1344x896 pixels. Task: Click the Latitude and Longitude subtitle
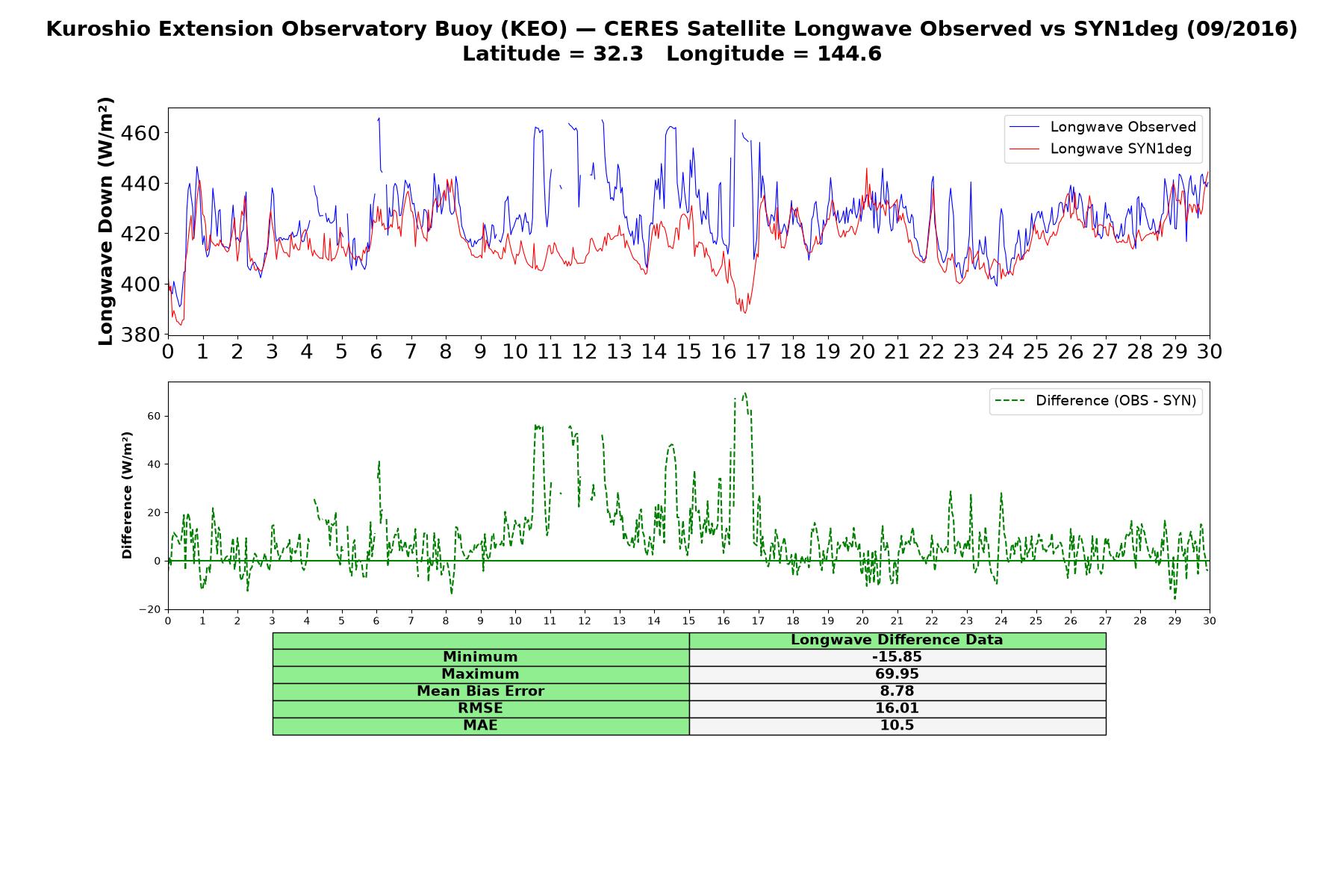tap(671, 54)
